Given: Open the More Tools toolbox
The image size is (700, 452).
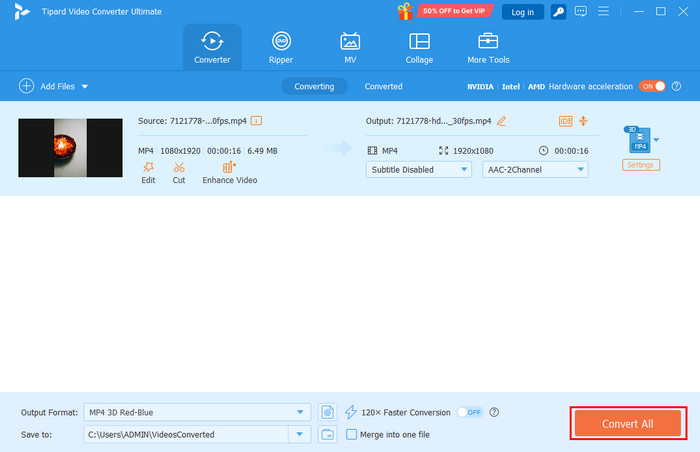Looking at the screenshot, I should pyautogui.click(x=489, y=48).
